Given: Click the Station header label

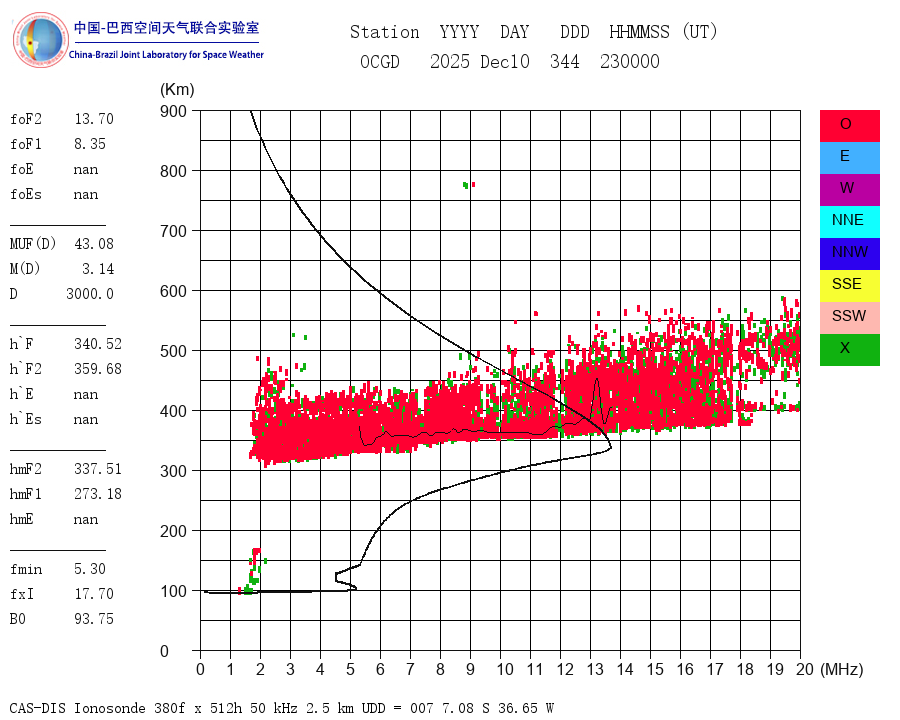Looking at the screenshot, I should (385, 32).
